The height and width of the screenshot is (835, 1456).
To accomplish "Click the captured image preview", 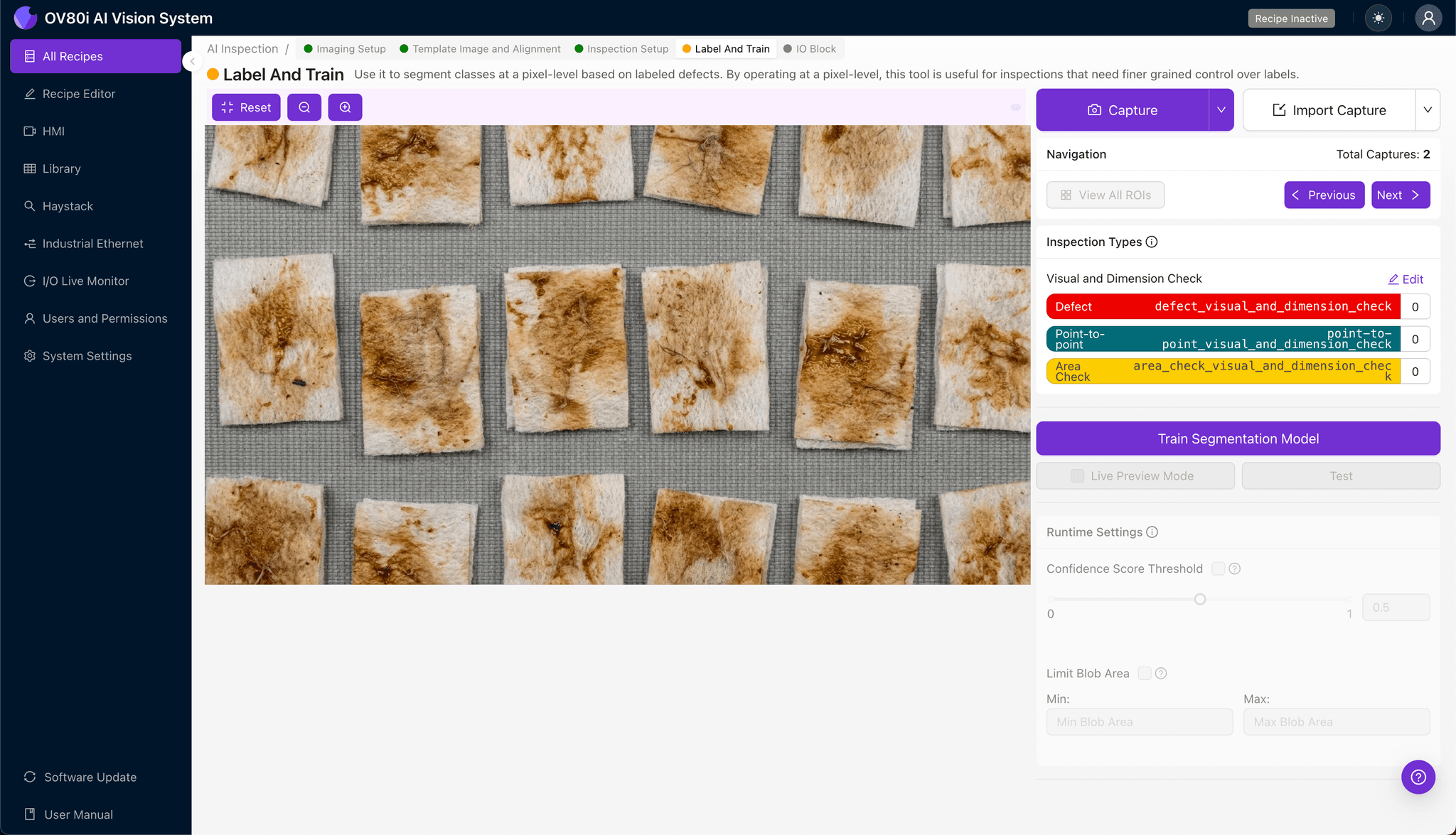I will click(x=617, y=355).
